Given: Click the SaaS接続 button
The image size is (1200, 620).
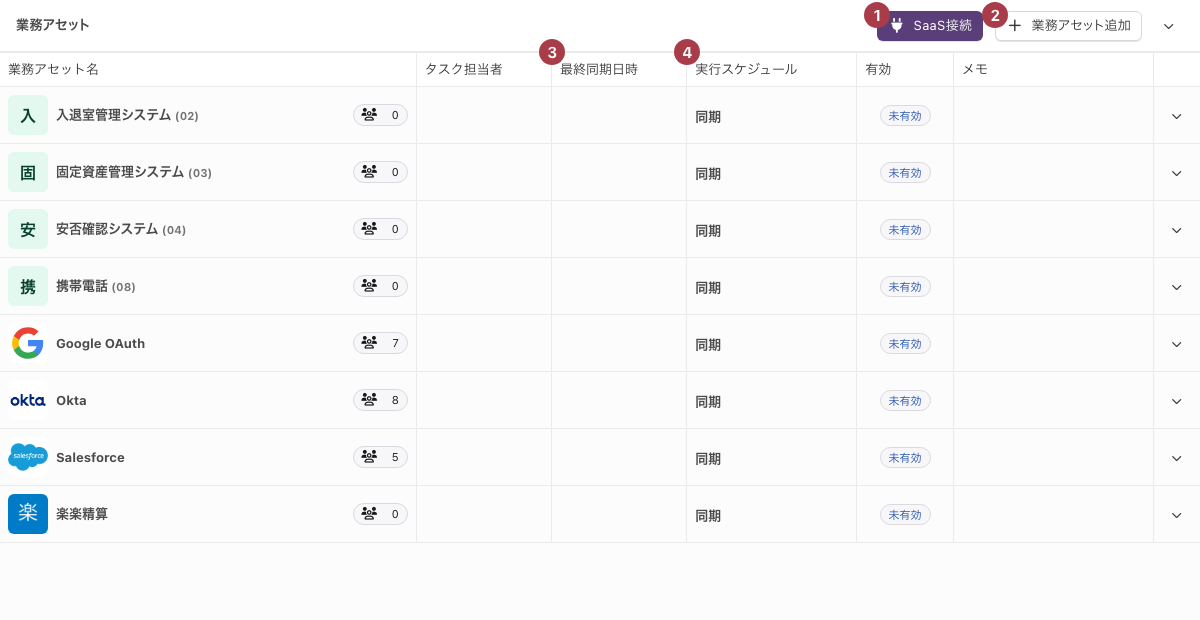Looking at the screenshot, I should (929, 26).
